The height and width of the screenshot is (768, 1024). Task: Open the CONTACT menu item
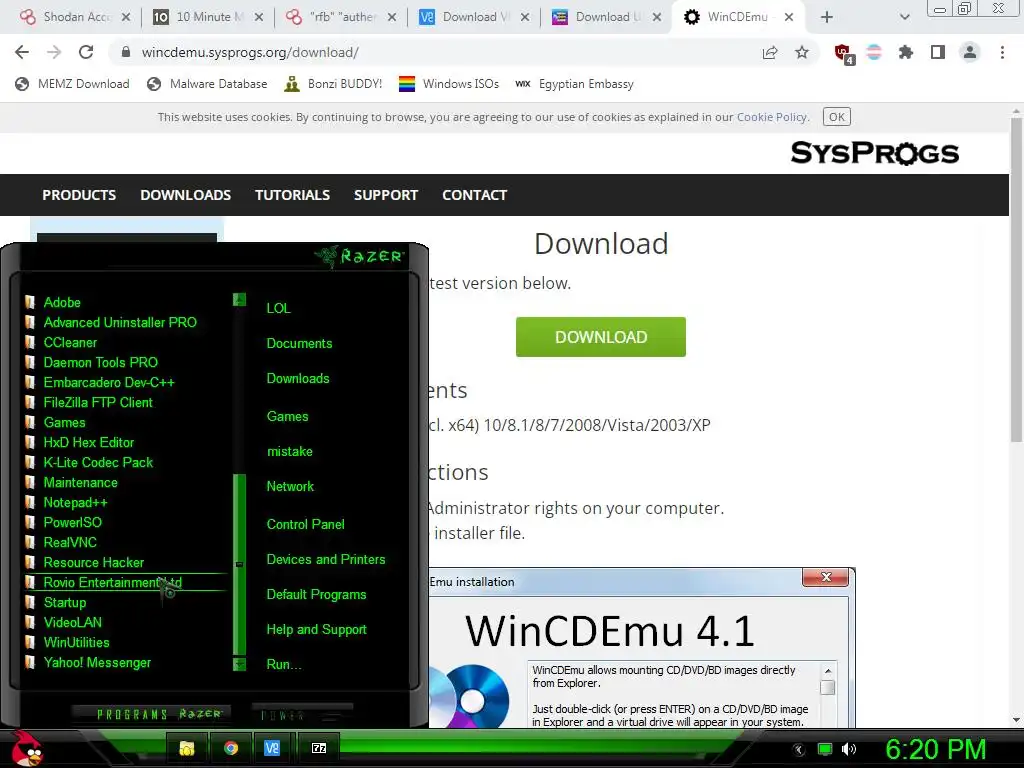tap(475, 195)
